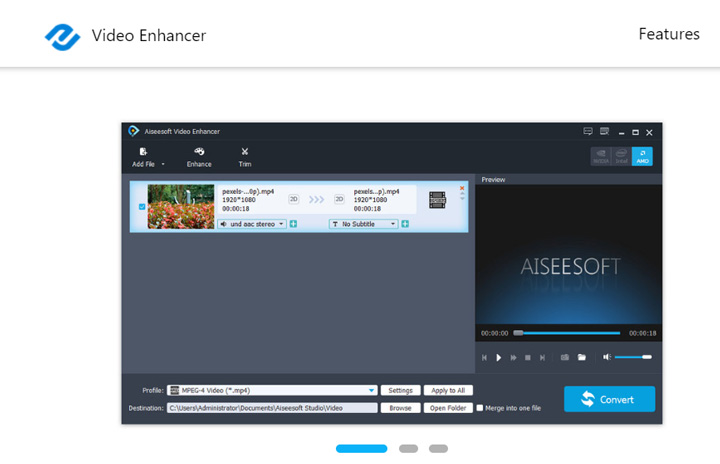Toggle Intel hardware acceleration
The height and width of the screenshot is (464, 720).
point(621,156)
